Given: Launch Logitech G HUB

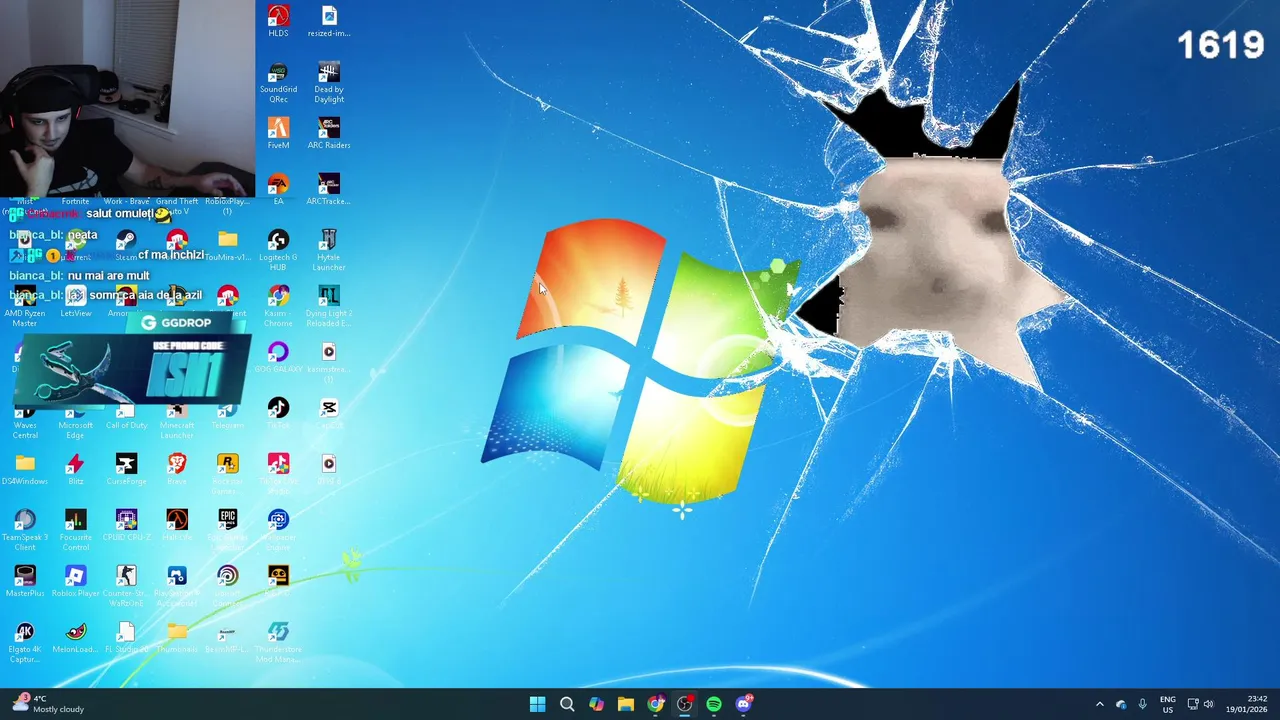Looking at the screenshot, I should (x=278, y=250).
